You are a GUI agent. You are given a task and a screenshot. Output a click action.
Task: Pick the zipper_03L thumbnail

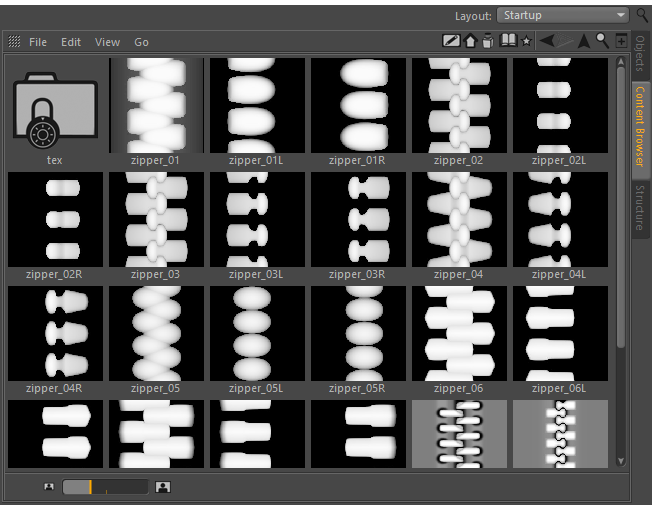257,219
